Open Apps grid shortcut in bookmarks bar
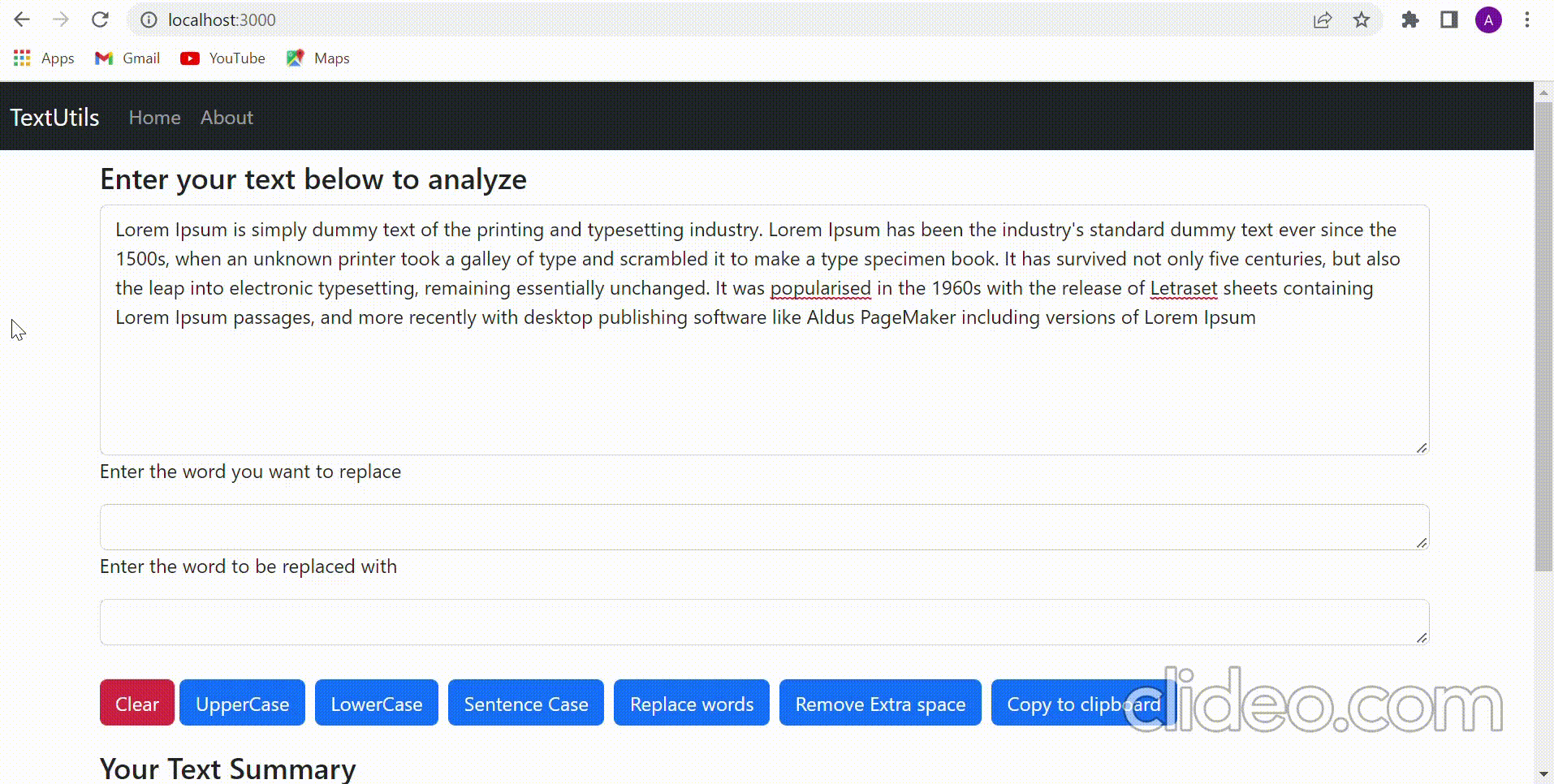The width and height of the screenshot is (1554, 784). click(44, 58)
